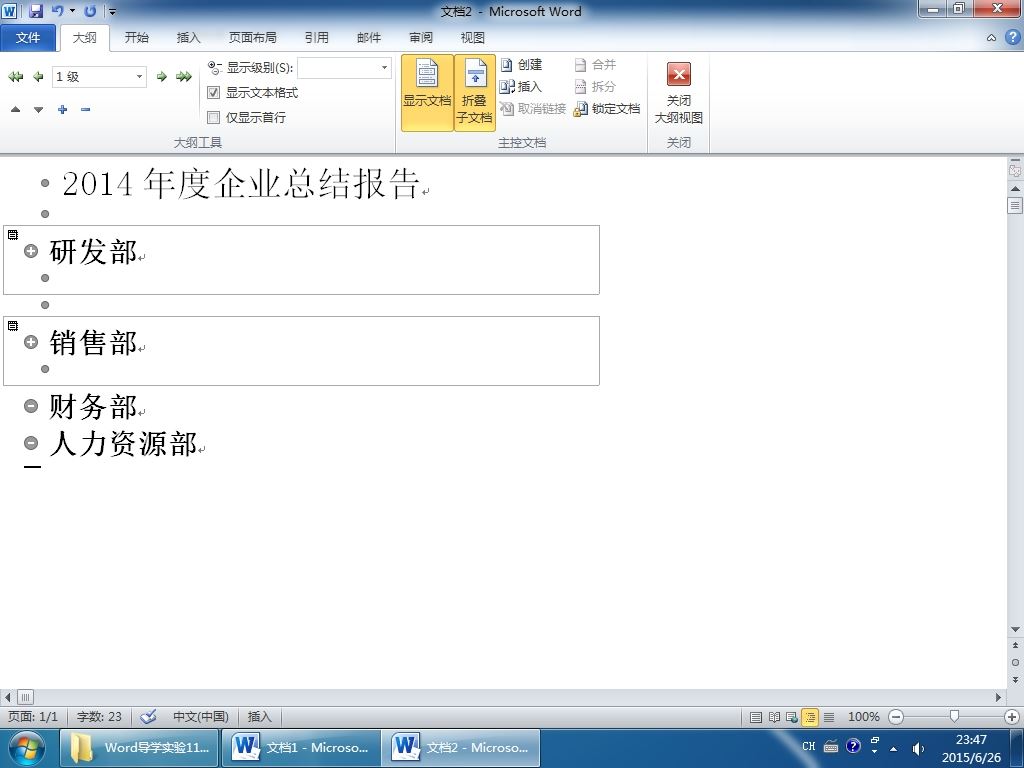The height and width of the screenshot is (768, 1024).
Task: Click subdocument icon above 销售部
Action: [12, 325]
